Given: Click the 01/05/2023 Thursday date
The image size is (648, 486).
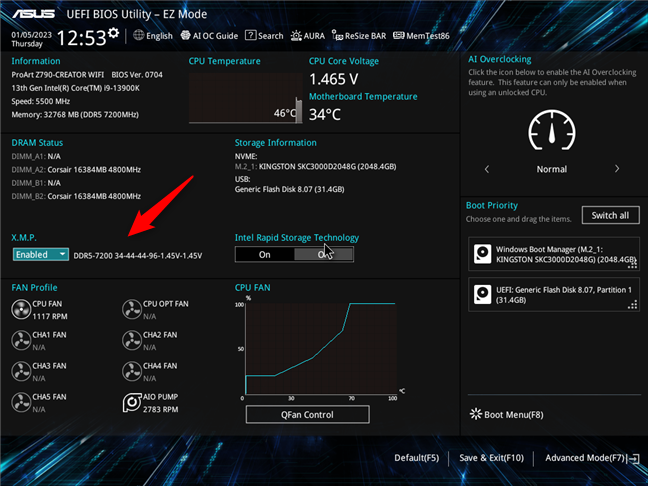Looking at the screenshot, I should click(x=31, y=39).
